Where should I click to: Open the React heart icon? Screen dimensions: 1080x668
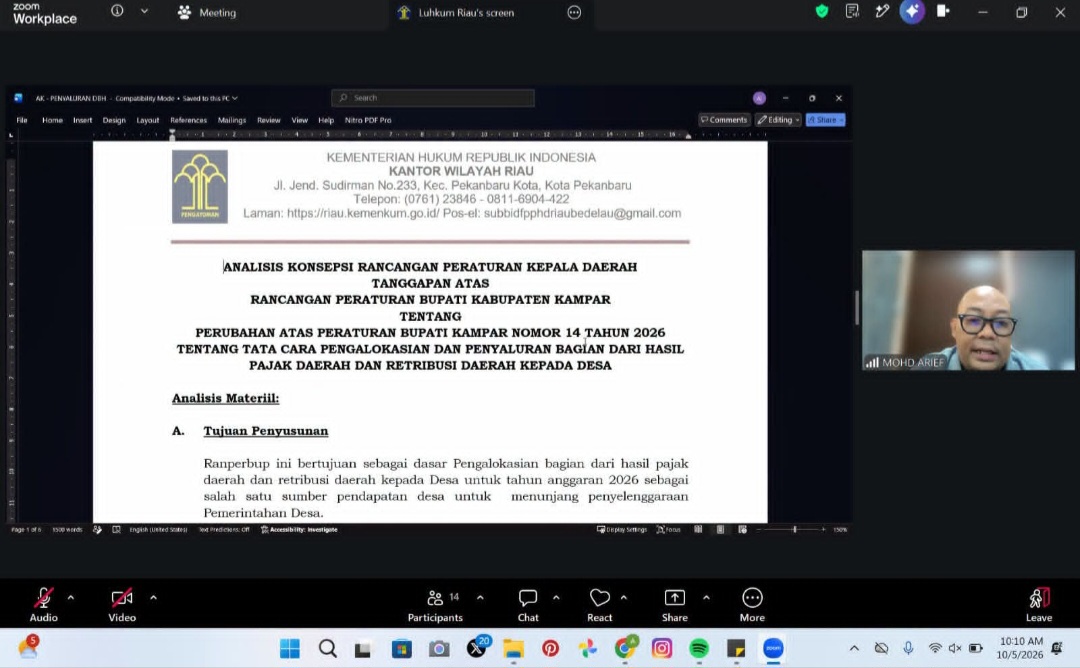click(x=600, y=598)
